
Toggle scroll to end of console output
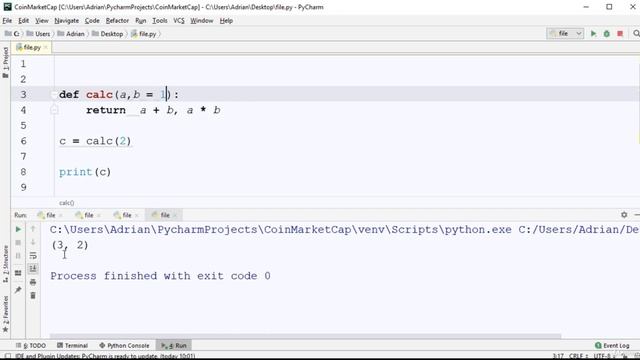33,268
